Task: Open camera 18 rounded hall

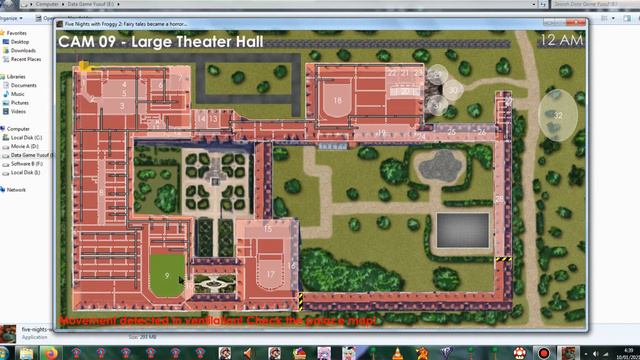Action: (338, 100)
